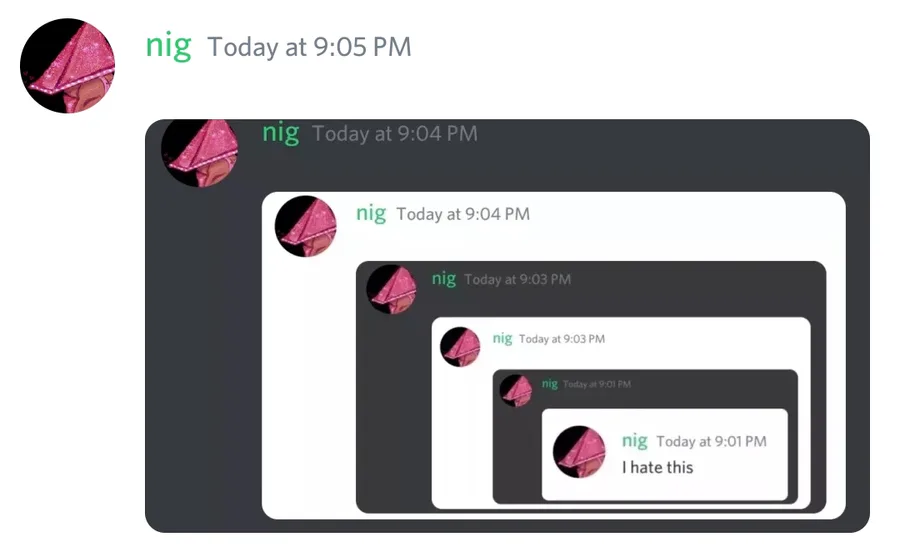Open the outermost dark embedded image
Screen dimensions: 900x547
[x=507, y=326]
